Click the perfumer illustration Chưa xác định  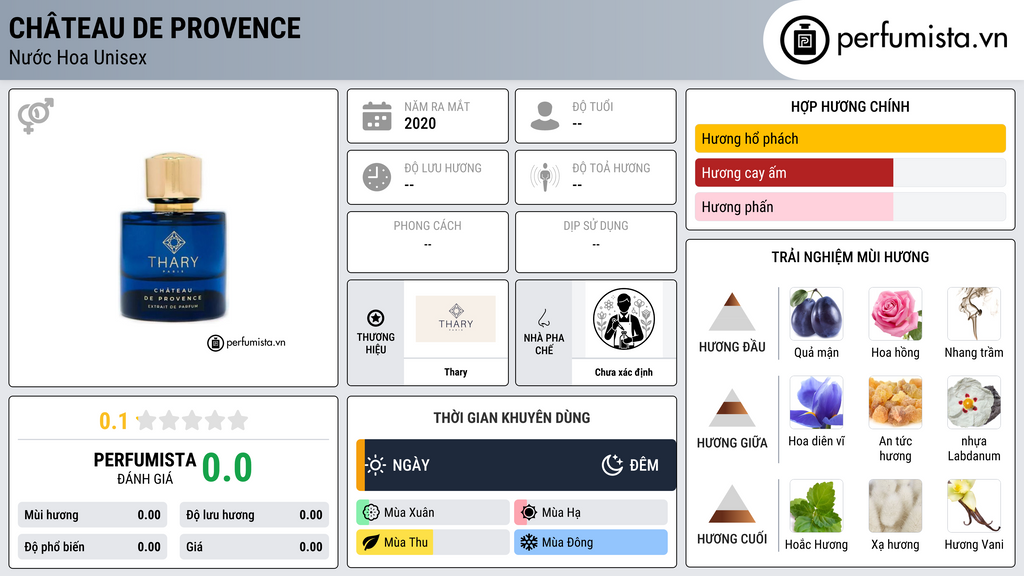coord(624,319)
